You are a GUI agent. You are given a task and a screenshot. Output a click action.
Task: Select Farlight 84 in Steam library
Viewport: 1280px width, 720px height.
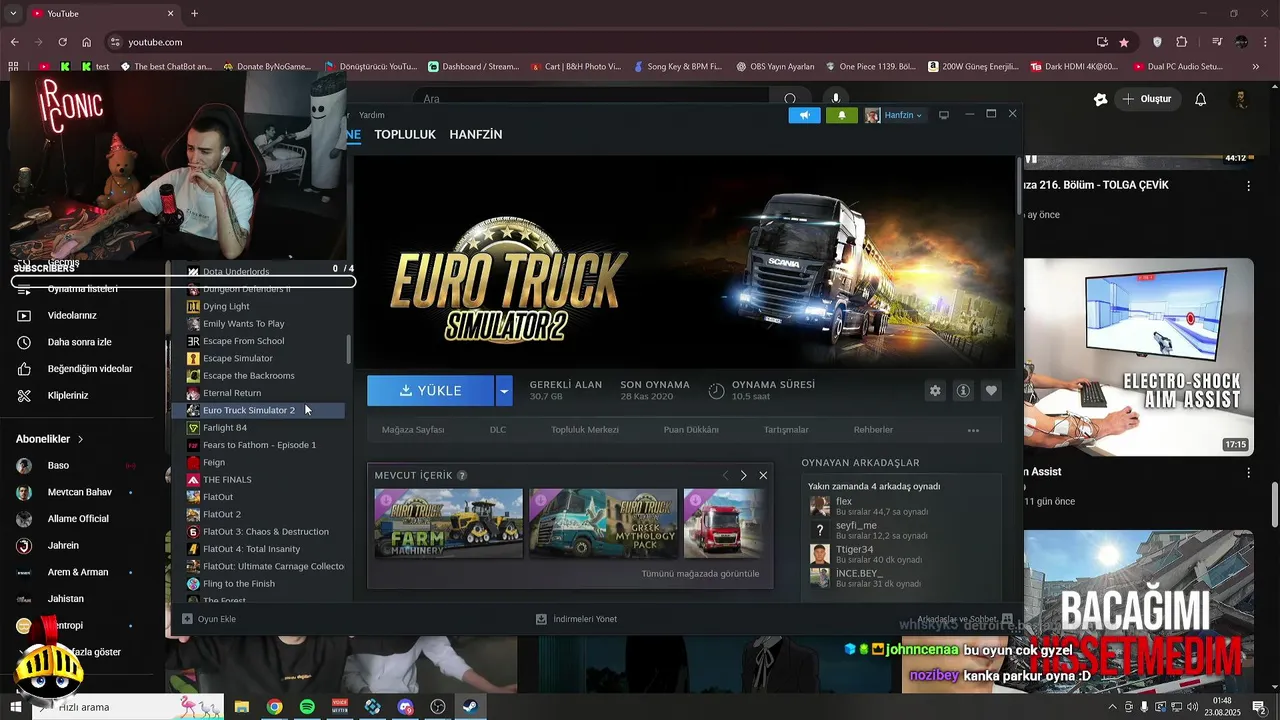[225, 428]
